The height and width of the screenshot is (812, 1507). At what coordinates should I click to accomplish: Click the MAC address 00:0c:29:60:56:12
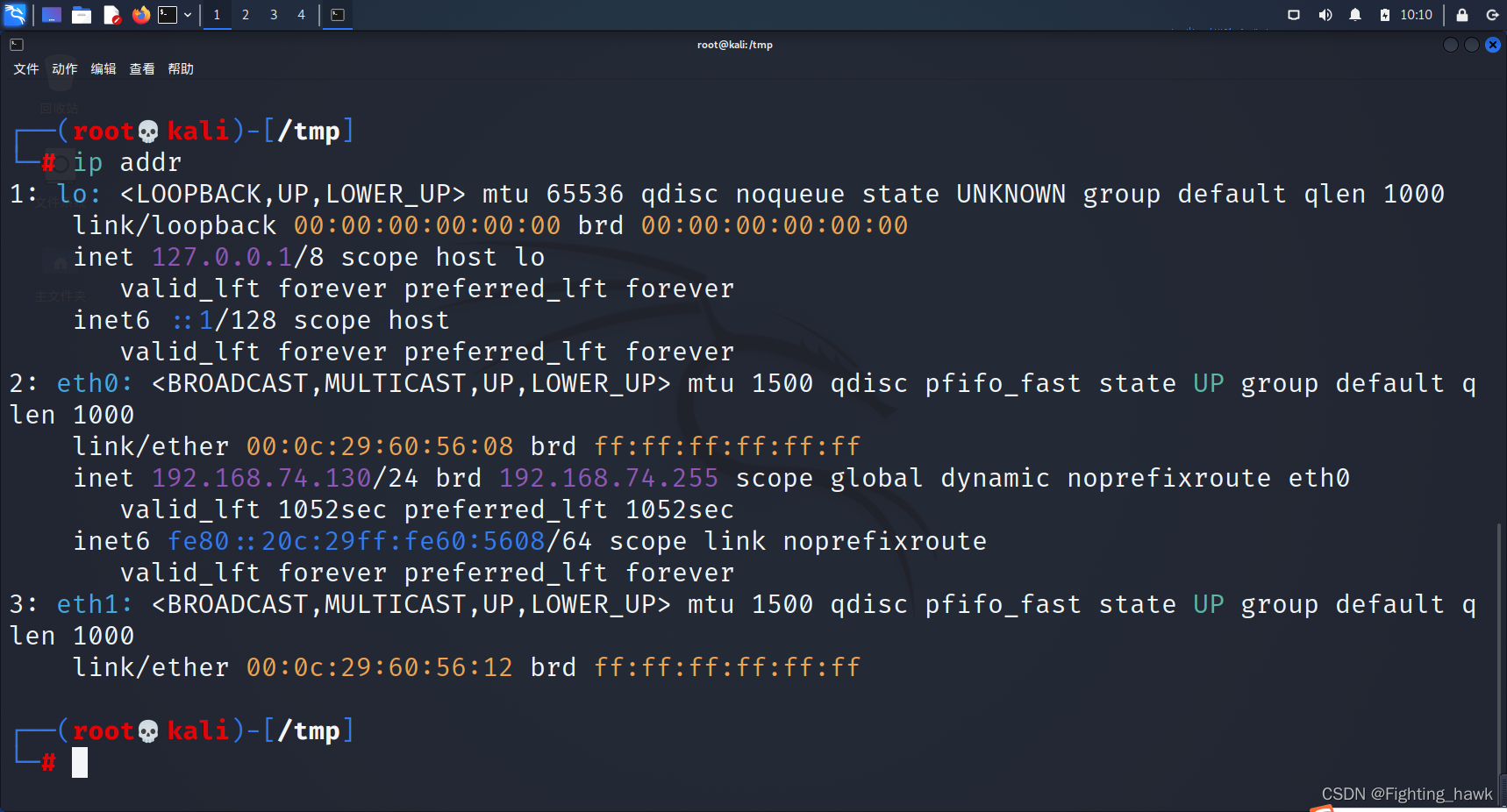(380, 667)
